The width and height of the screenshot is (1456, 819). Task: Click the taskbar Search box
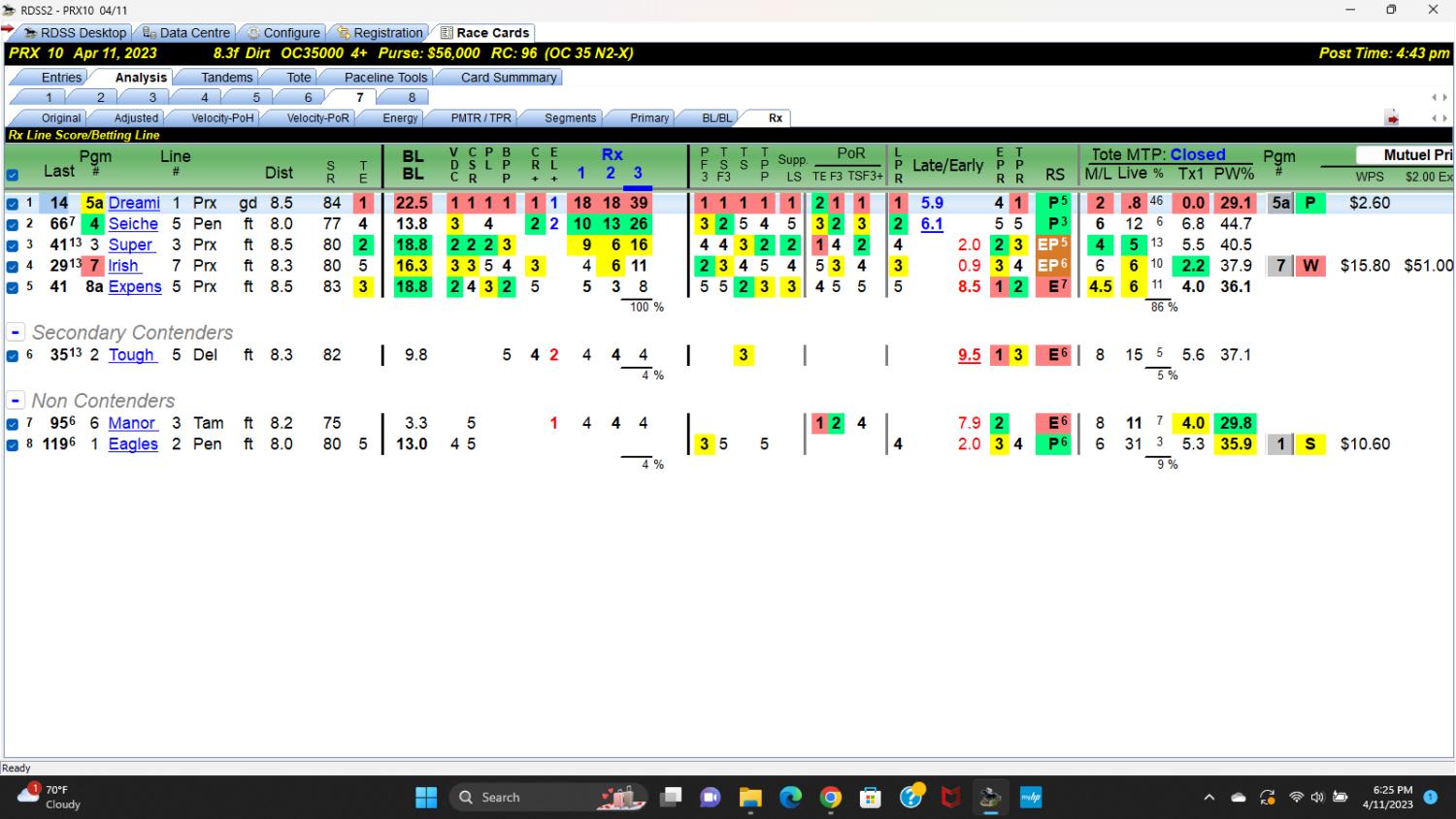tap(548, 798)
